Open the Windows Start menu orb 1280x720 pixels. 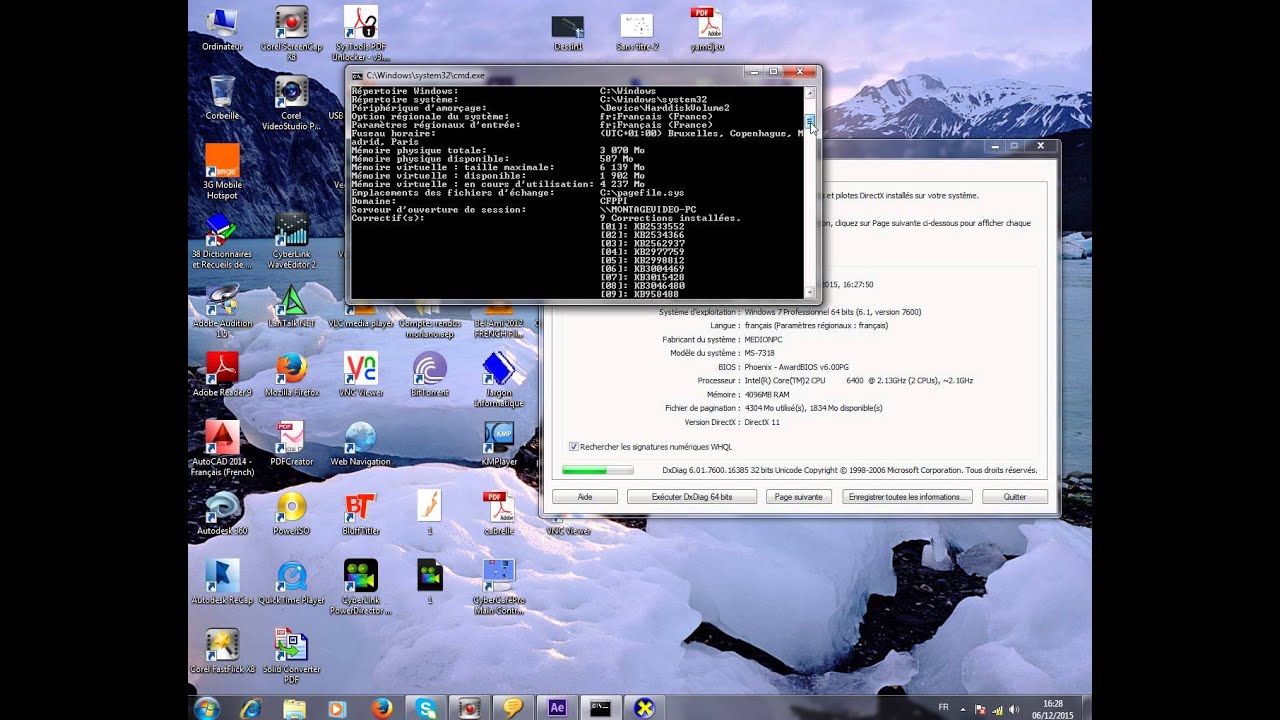coord(207,707)
